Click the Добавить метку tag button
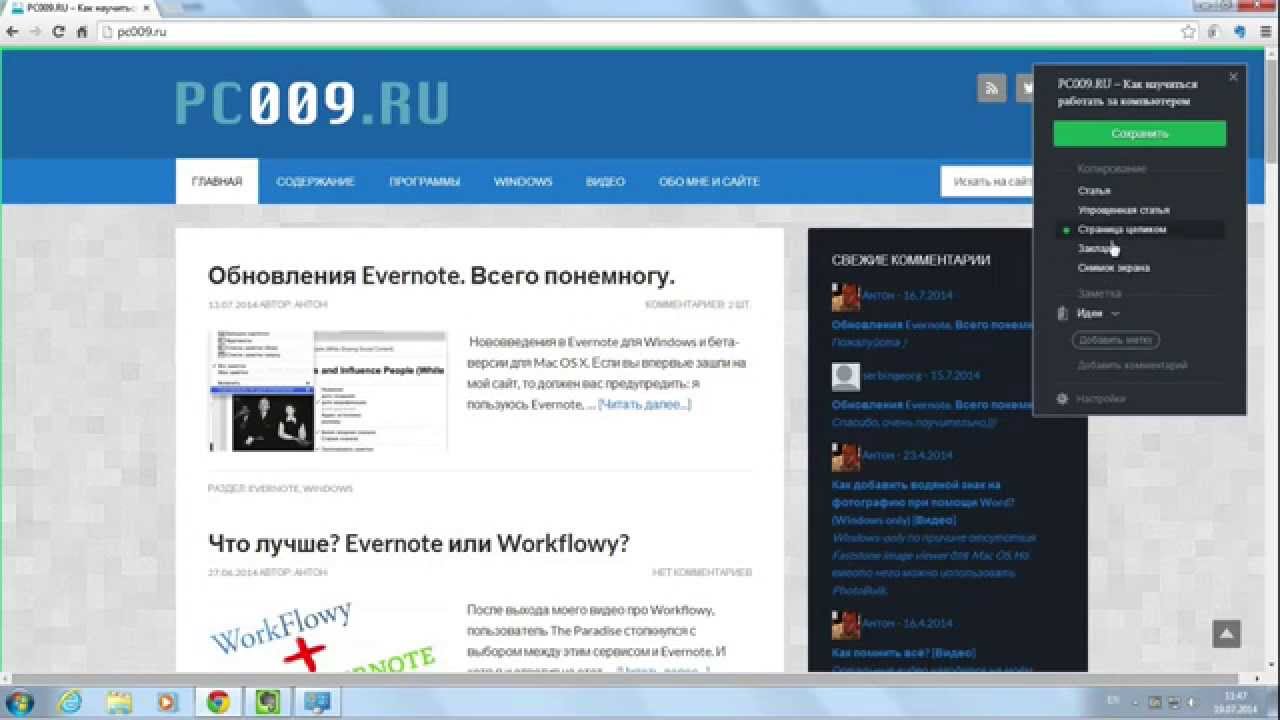 [x=1116, y=340]
